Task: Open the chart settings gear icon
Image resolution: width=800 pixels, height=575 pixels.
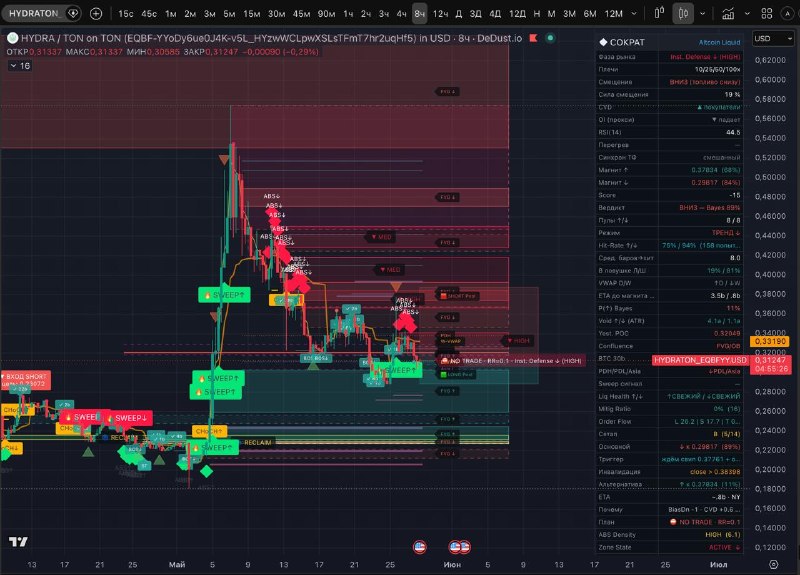Action: [773, 564]
